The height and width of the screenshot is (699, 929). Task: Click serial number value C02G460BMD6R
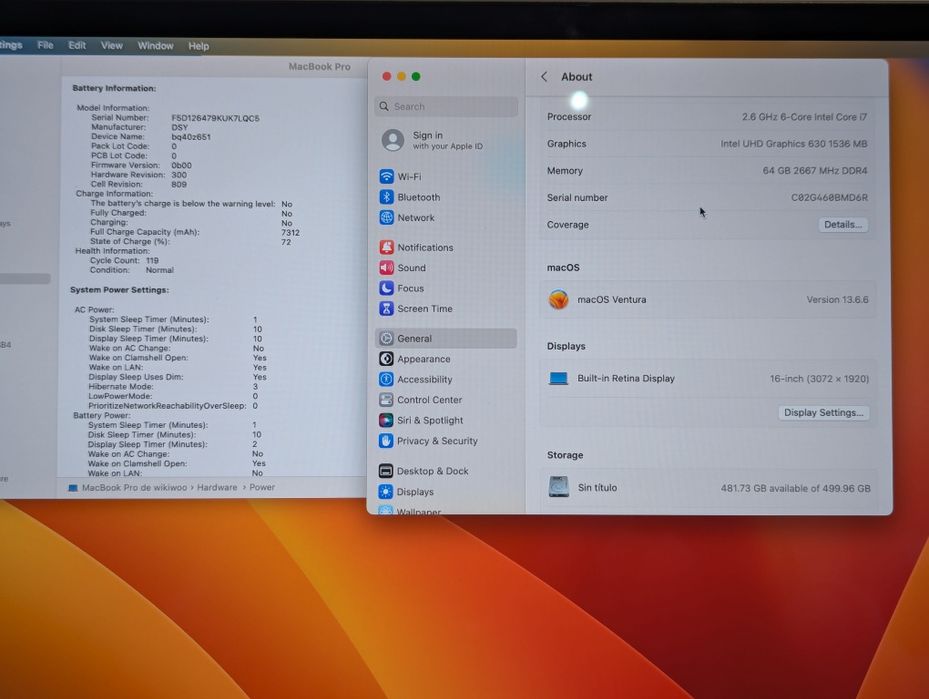click(829, 197)
